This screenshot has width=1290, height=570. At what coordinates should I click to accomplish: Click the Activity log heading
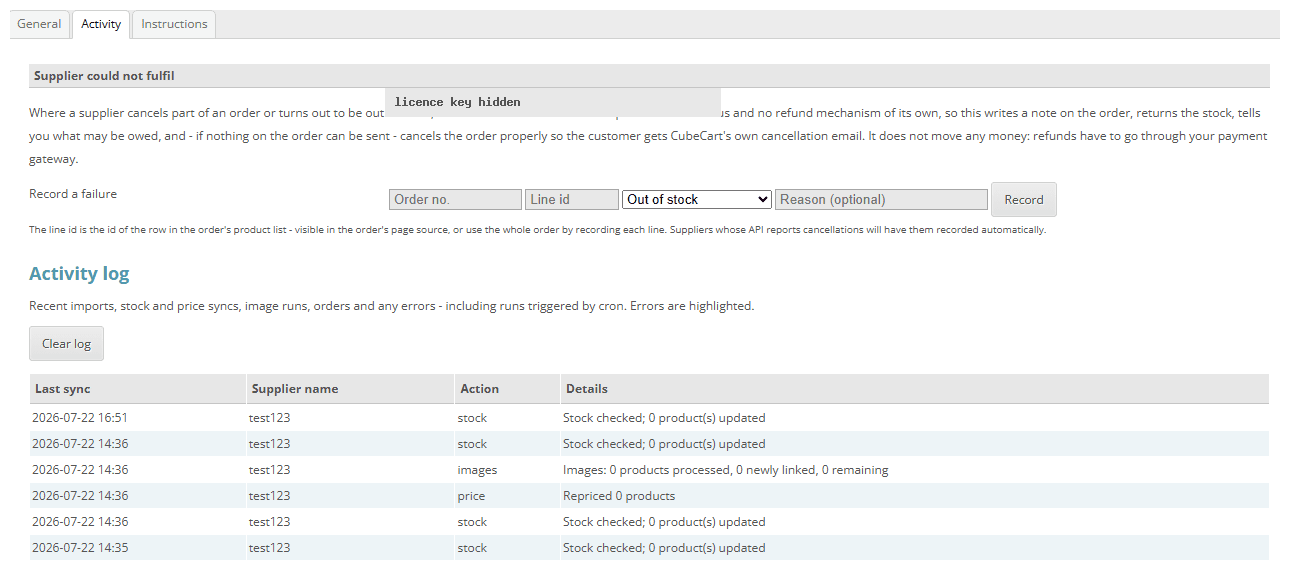point(79,274)
